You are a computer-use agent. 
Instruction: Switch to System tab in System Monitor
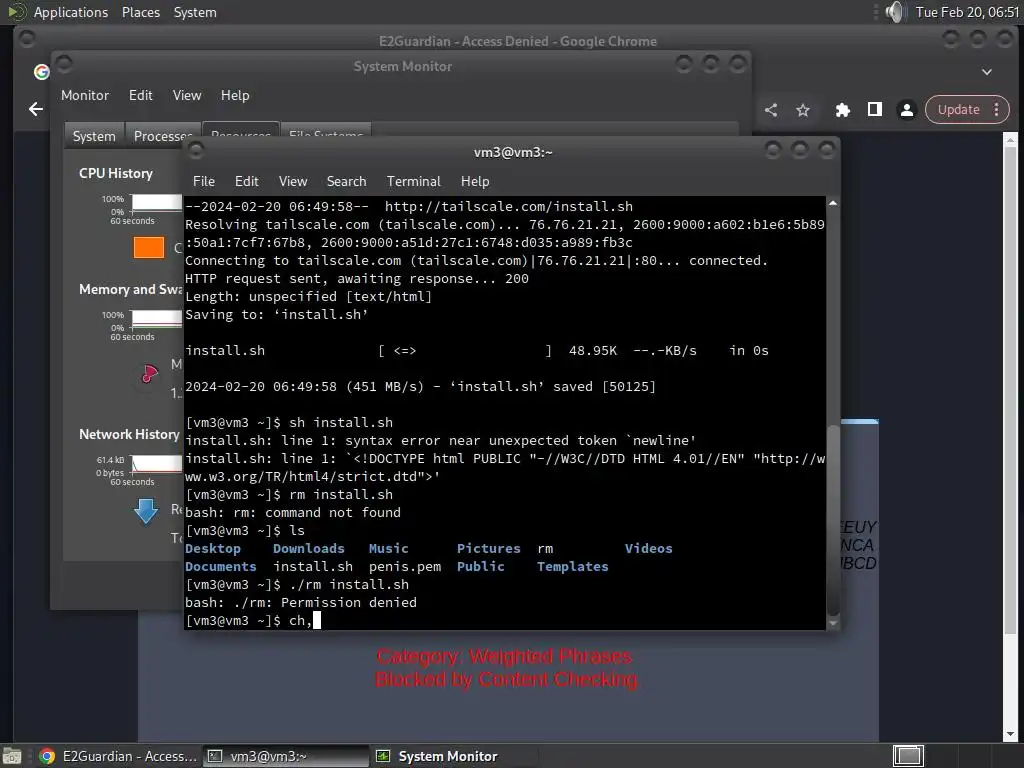pos(94,136)
